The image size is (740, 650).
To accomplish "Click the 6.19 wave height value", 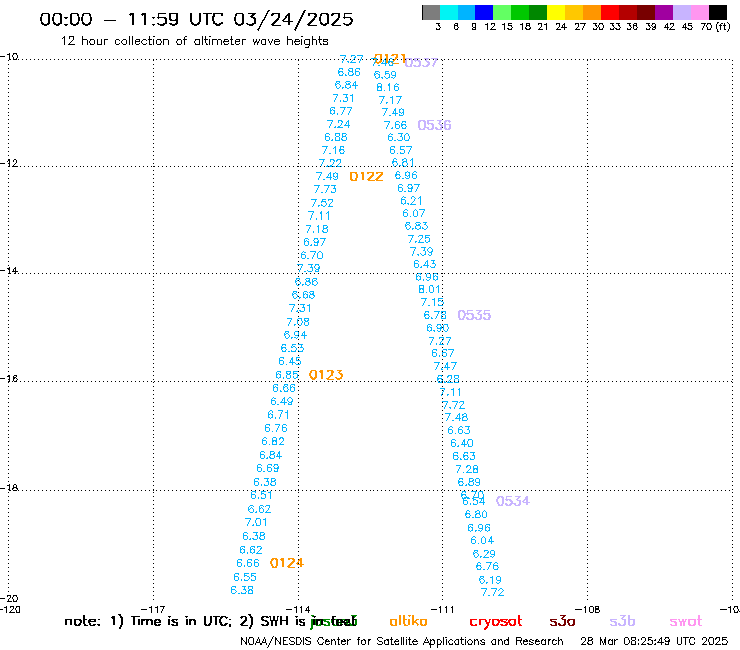I will [x=490, y=580].
